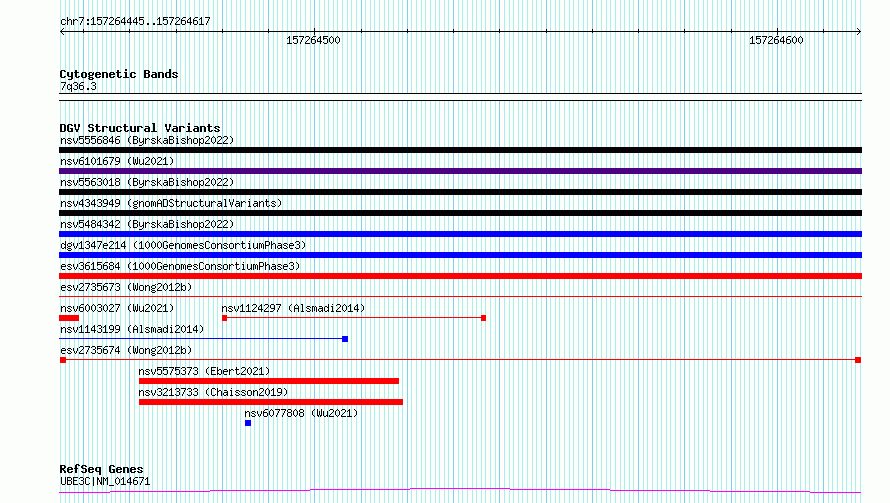Click the black bar under nsv5563018
The image size is (890, 503).
coord(460,192)
